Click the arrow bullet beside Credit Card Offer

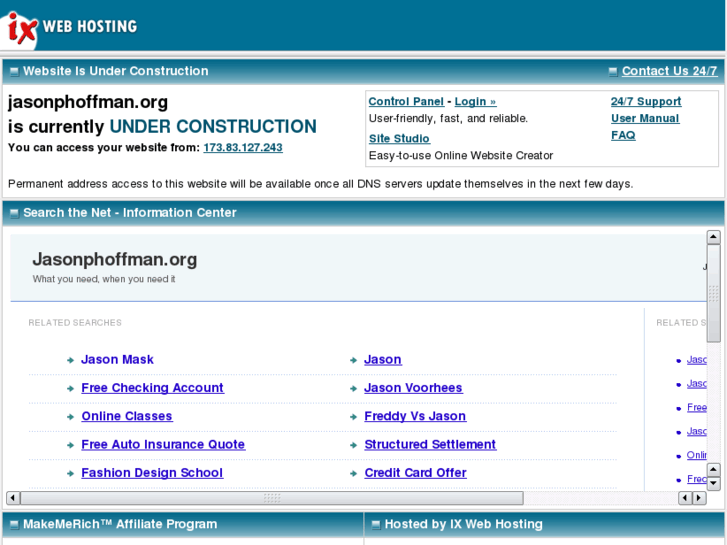point(354,474)
